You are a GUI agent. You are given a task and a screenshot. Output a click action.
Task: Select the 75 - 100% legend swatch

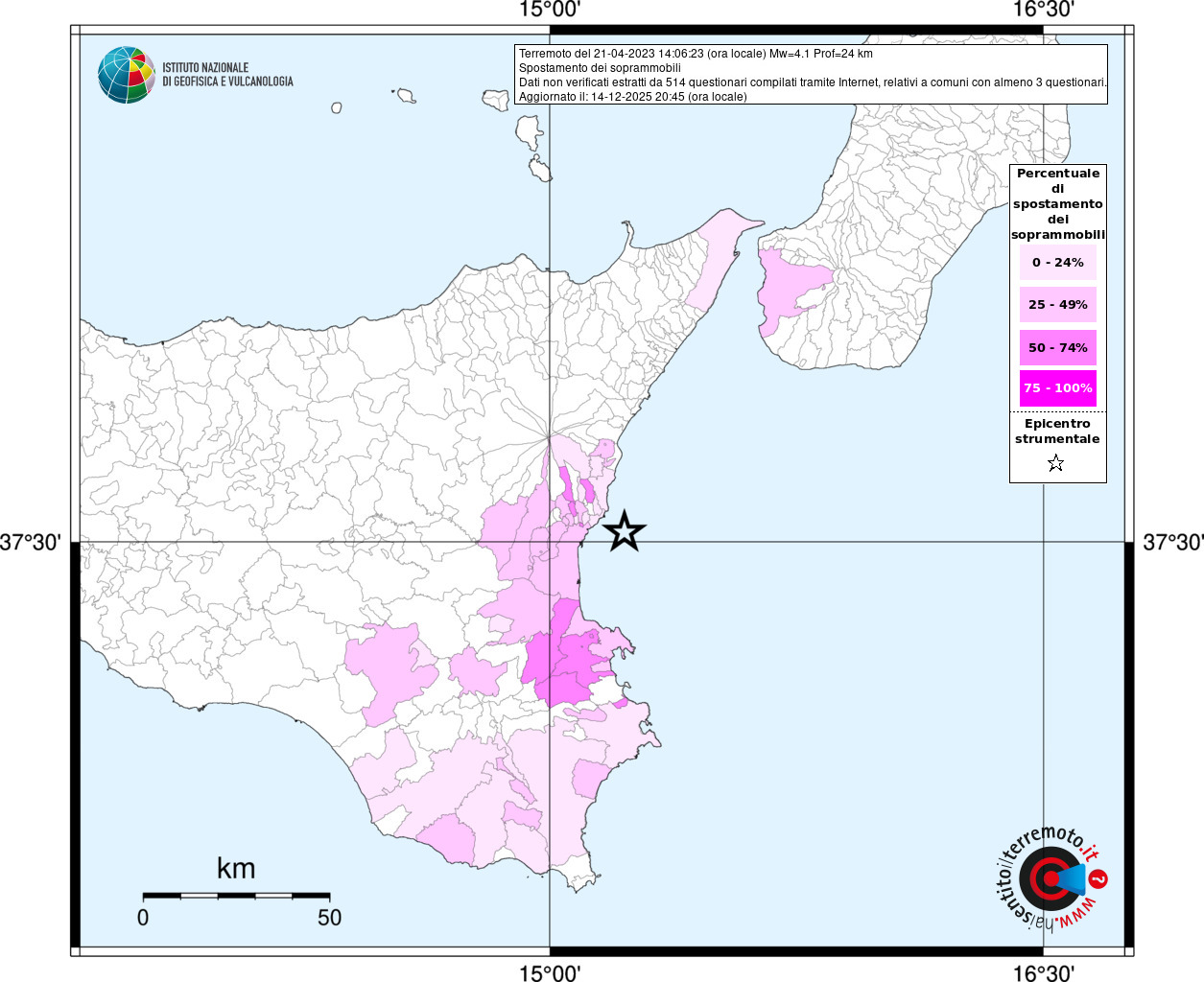click(x=1057, y=388)
